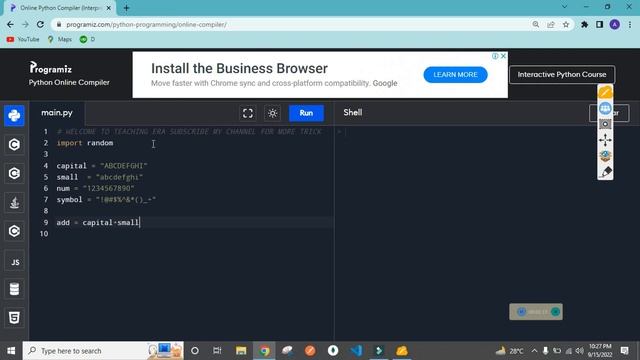The image size is (640, 360).
Task: Open Chrome three-dot menu
Action: pos(630,24)
